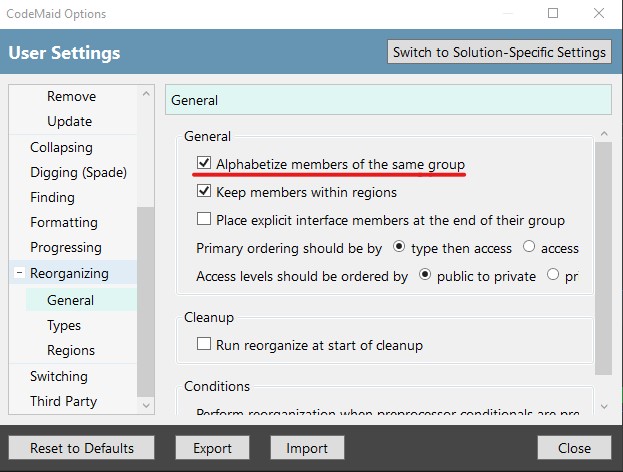
Task: Click the settings panel scrollbar thumb
Action: 604,258
